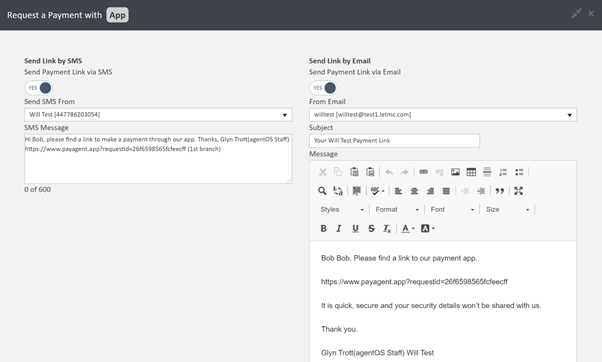Click the 'Thank you.' line in message
This screenshot has width=602, height=362.
339,329
